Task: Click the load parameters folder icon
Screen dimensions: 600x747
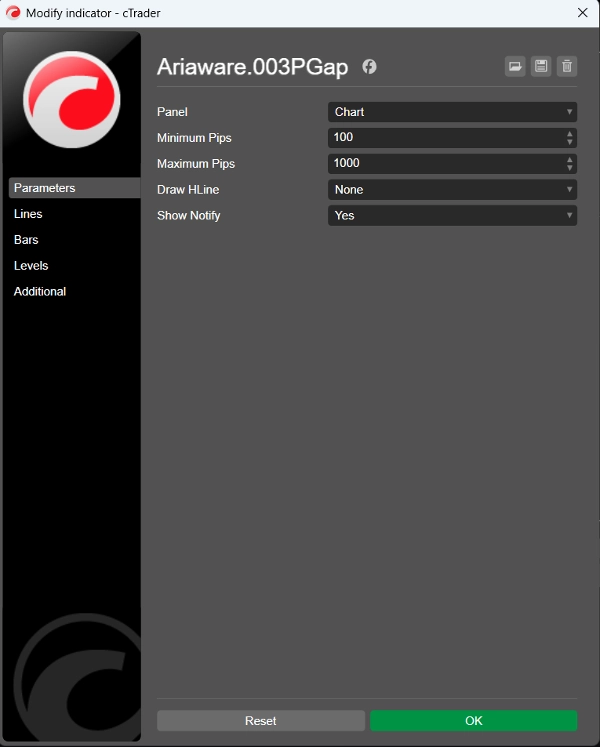Action: 515,67
